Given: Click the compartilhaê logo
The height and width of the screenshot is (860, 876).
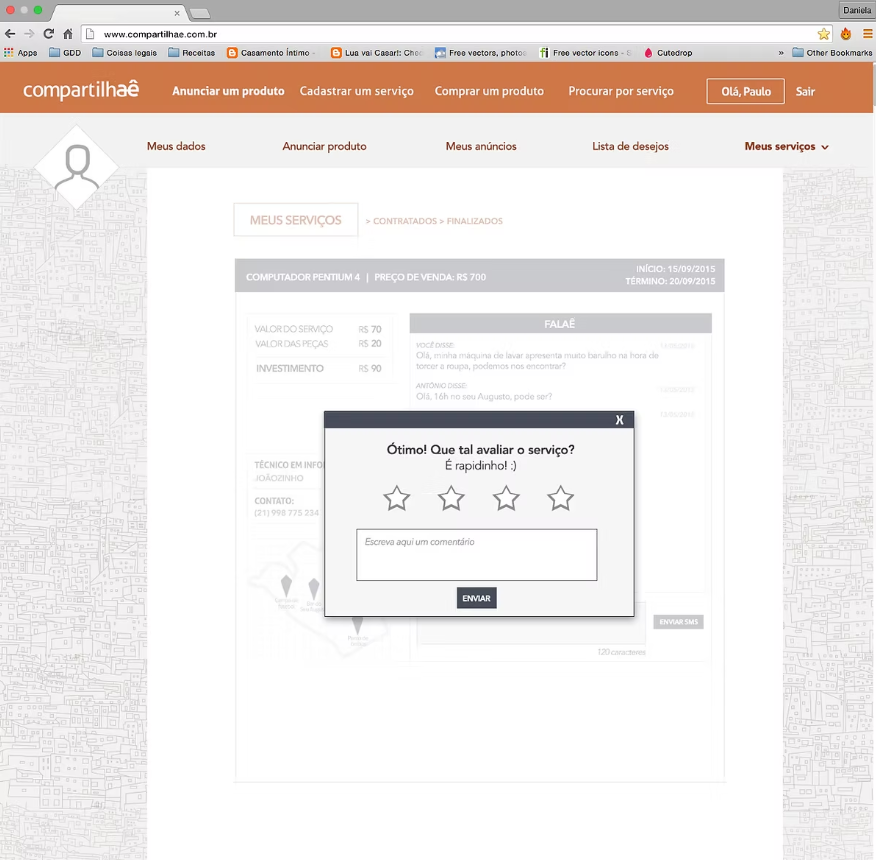Looking at the screenshot, I should click(x=81, y=91).
